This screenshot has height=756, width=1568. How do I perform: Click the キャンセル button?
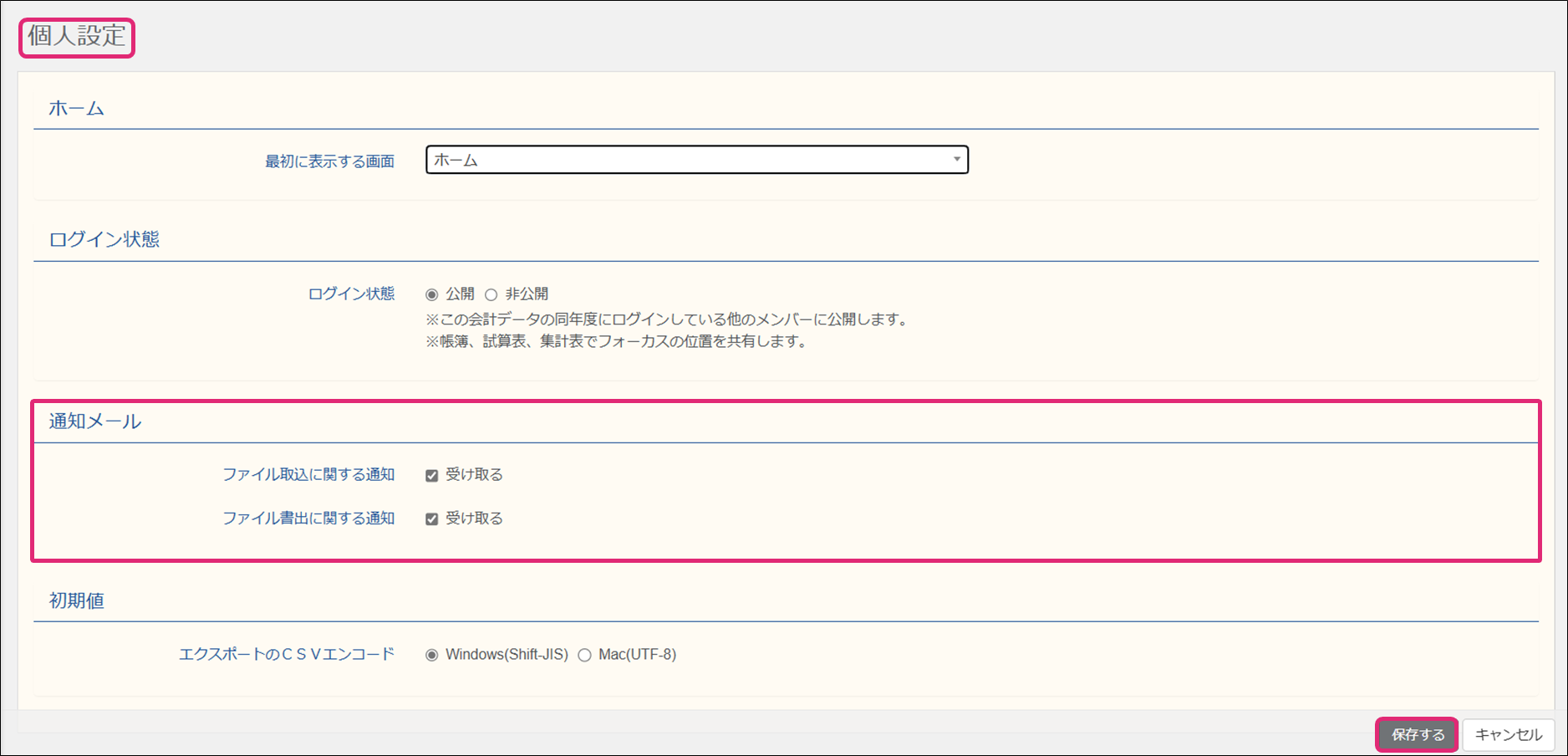1508,735
